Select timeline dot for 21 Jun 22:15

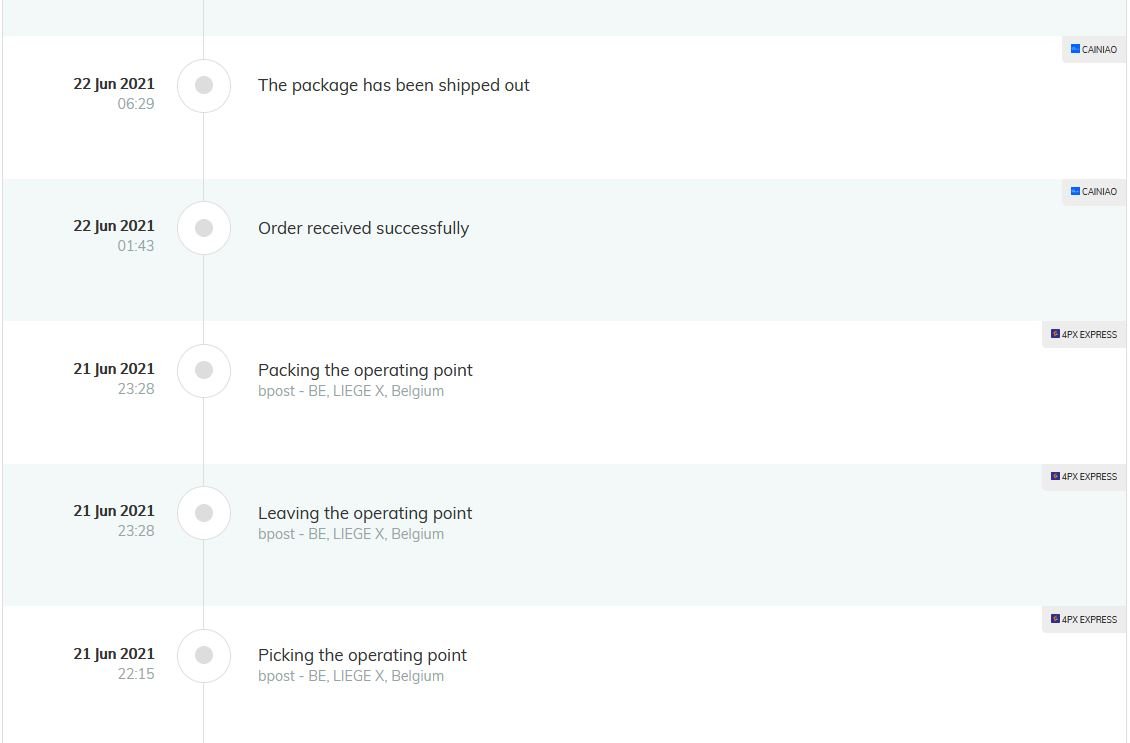click(x=204, y=655)
